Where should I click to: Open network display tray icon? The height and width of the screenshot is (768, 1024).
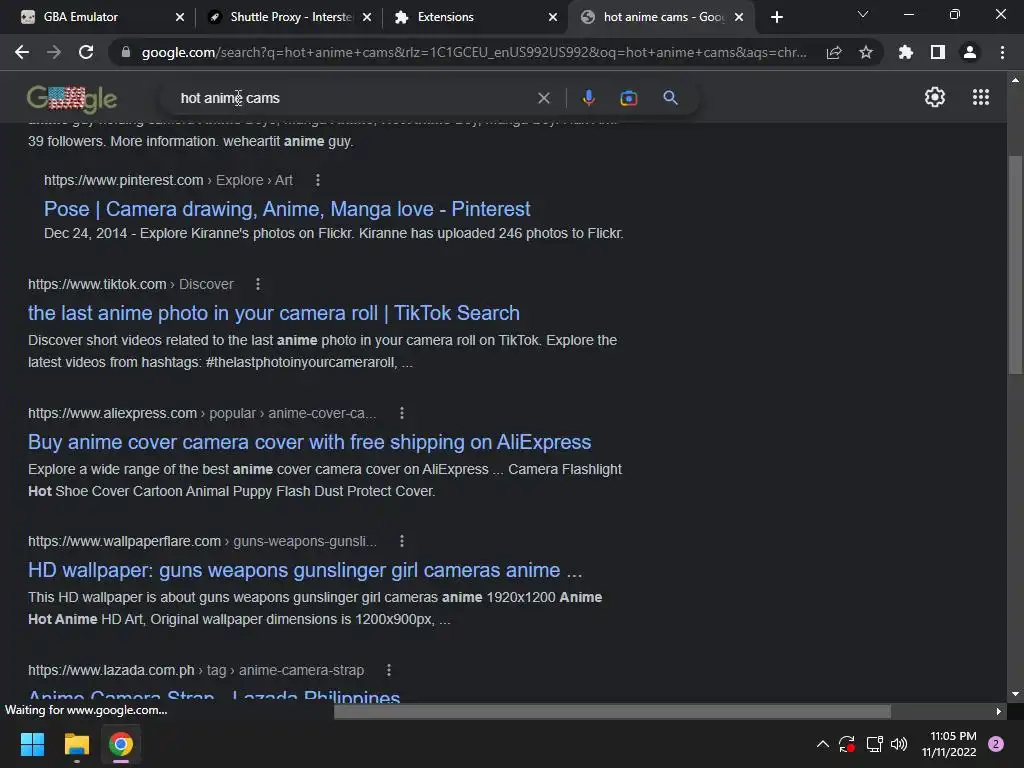[x=874, y=744]
